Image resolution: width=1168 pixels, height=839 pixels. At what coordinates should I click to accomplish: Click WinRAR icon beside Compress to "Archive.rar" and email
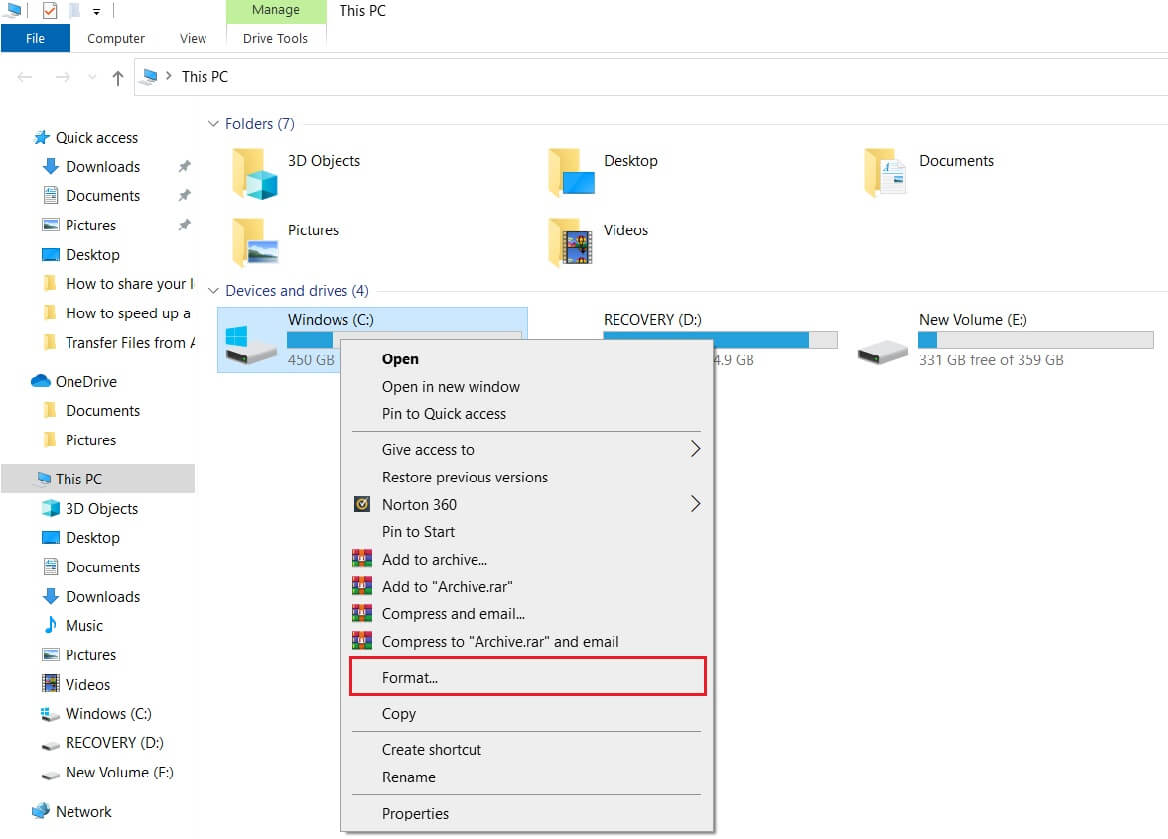(x=362, y=641)
